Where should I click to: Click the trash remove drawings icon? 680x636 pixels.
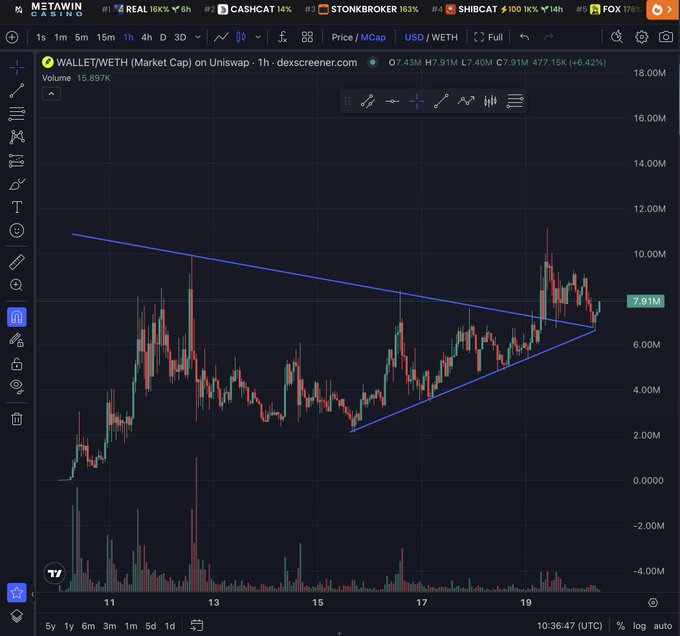point(17,419)
